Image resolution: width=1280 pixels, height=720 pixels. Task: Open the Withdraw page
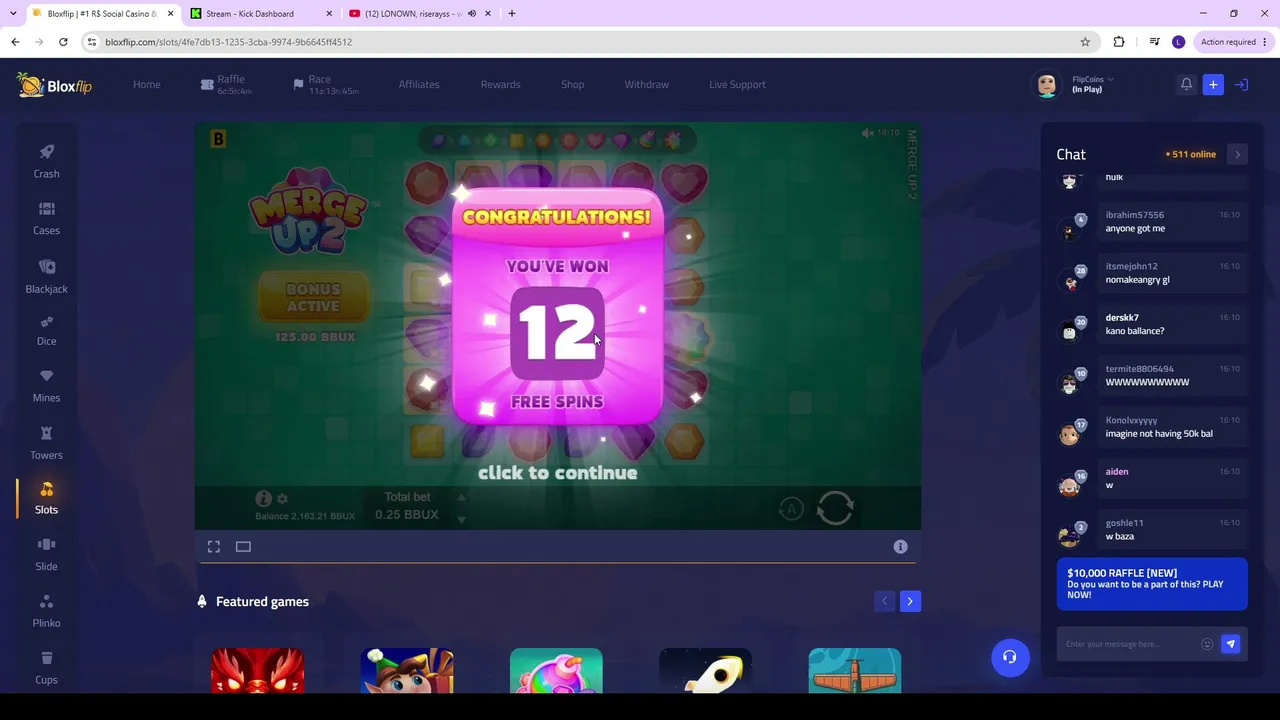pos(647,85)
